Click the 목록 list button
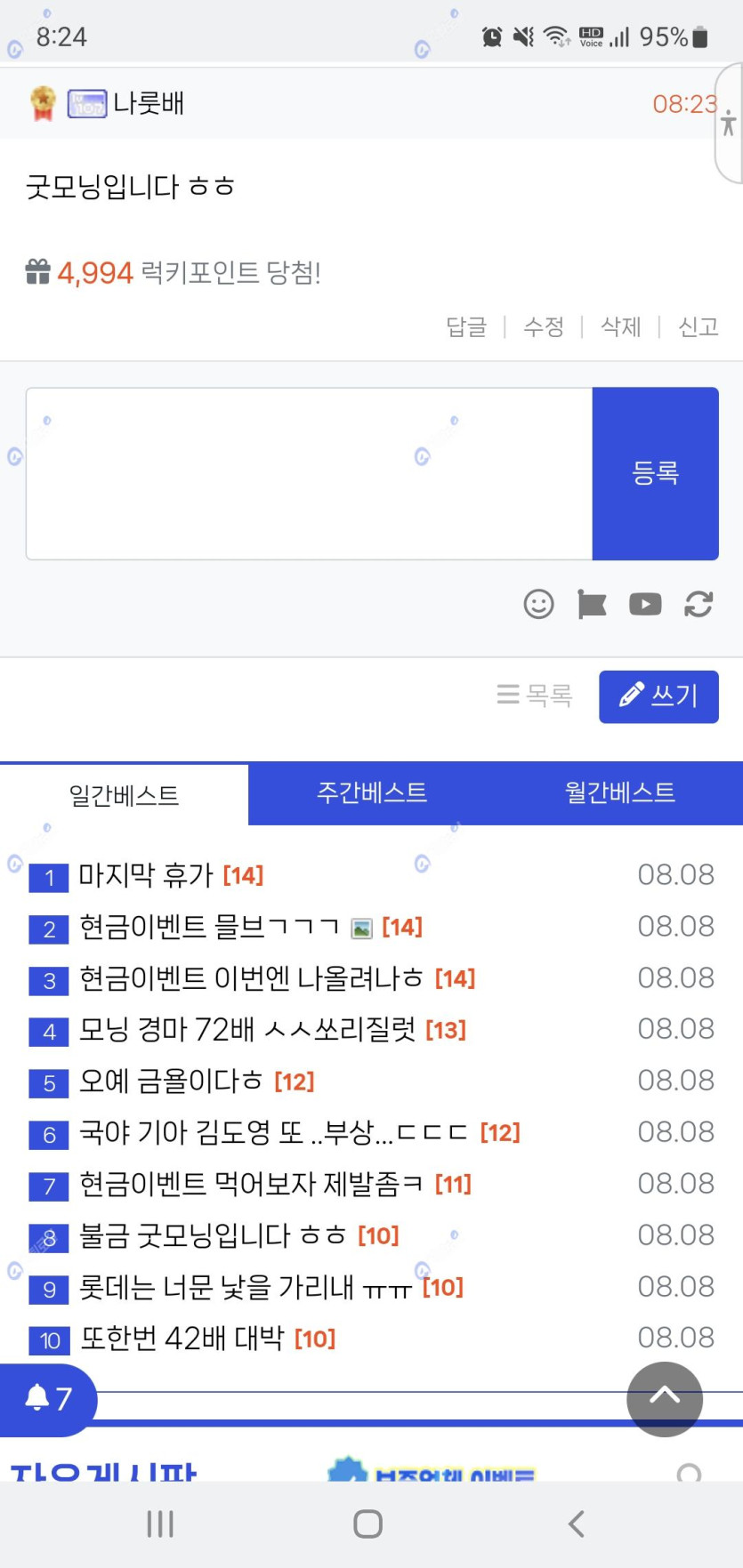Image resolution: width=743 pixels, height=1568 pixels. point(535,695)
